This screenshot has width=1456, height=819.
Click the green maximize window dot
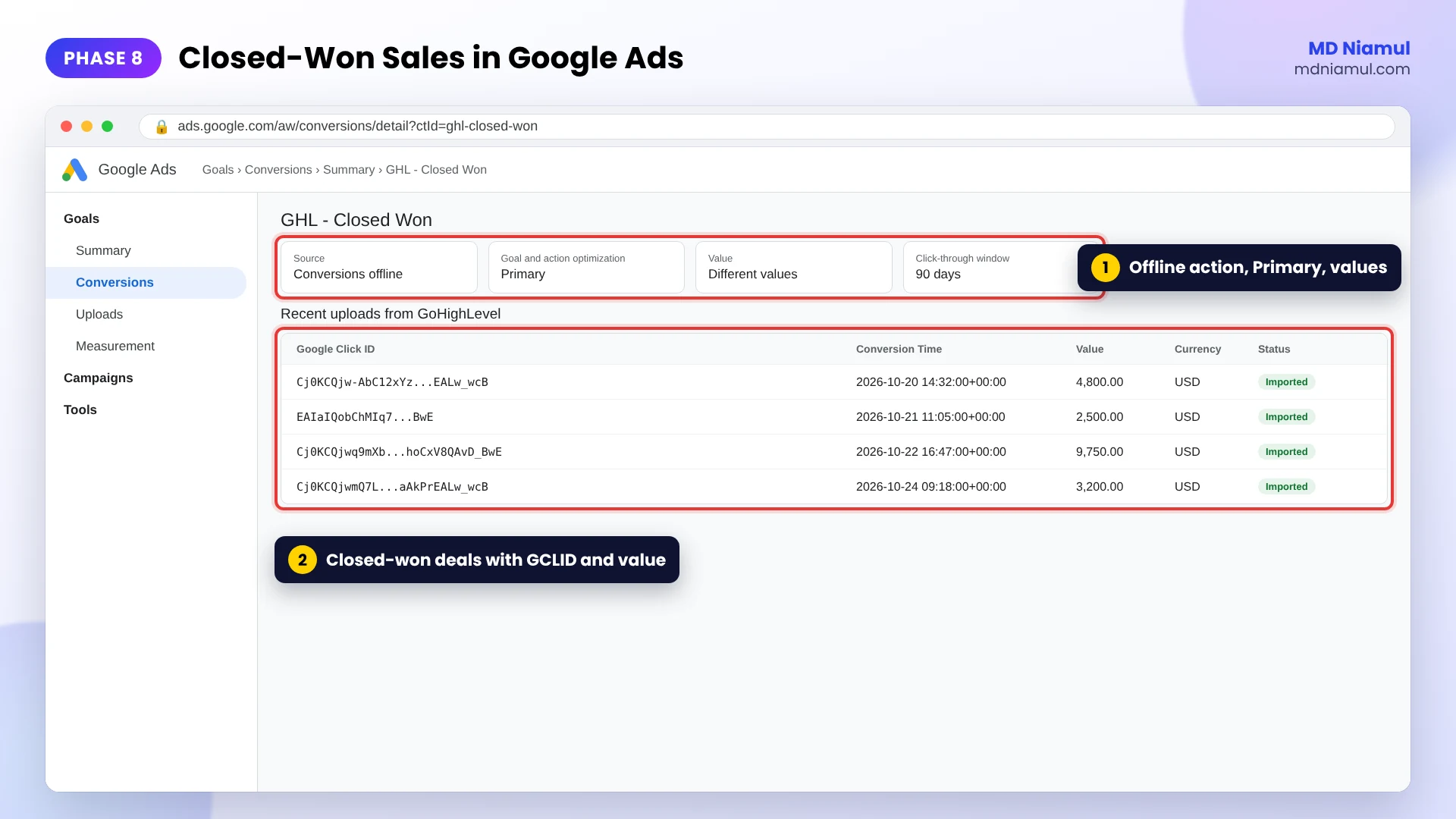(108, 127)
